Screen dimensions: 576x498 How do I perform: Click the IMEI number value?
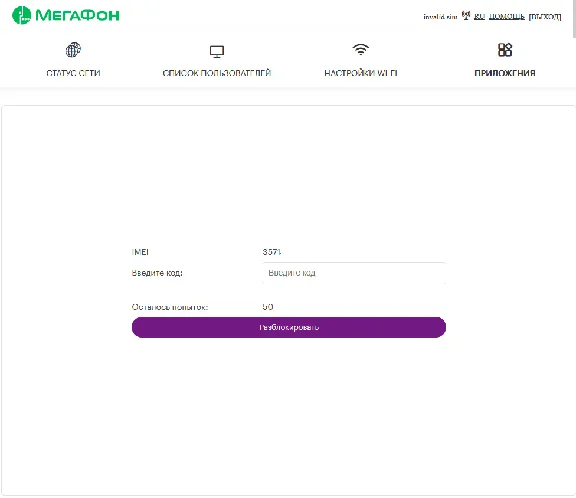[x=272, y=252]
